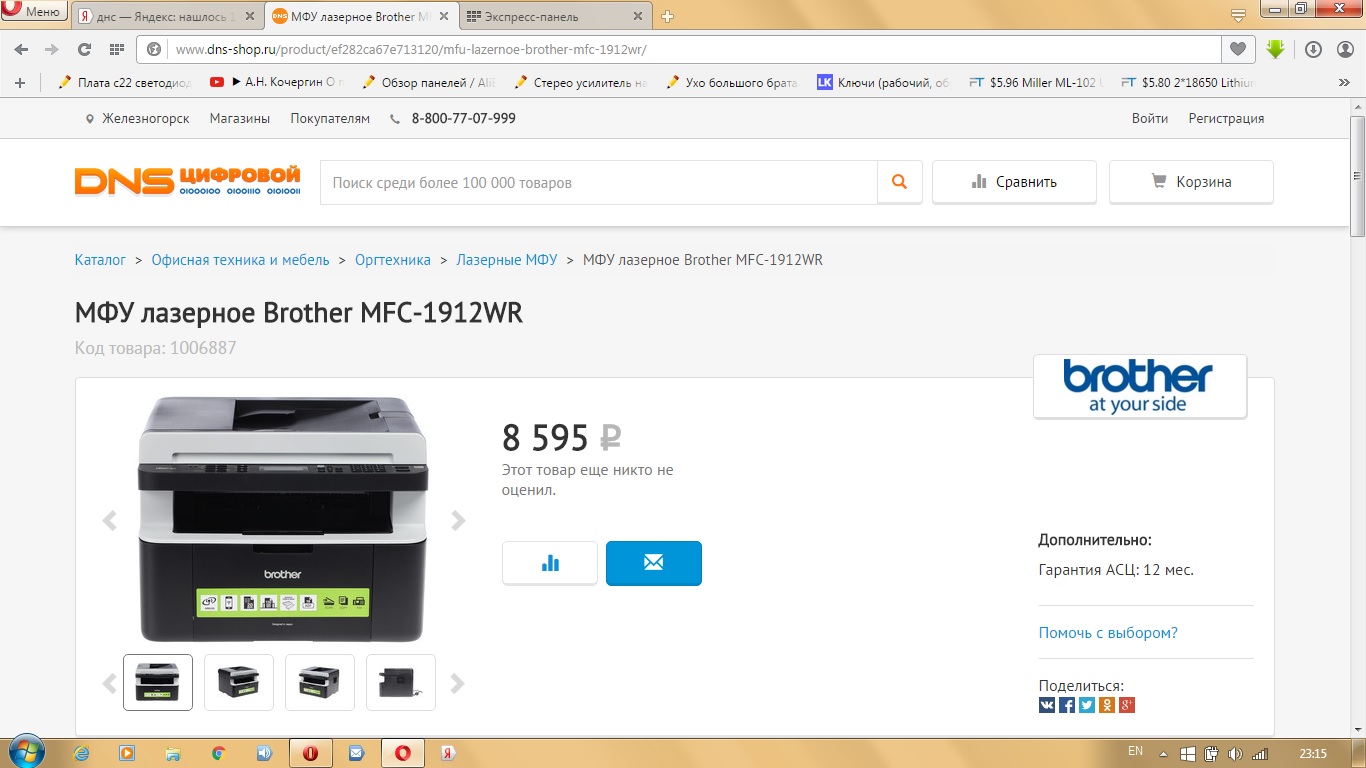Open the Windows Start button

click(27, 753)
